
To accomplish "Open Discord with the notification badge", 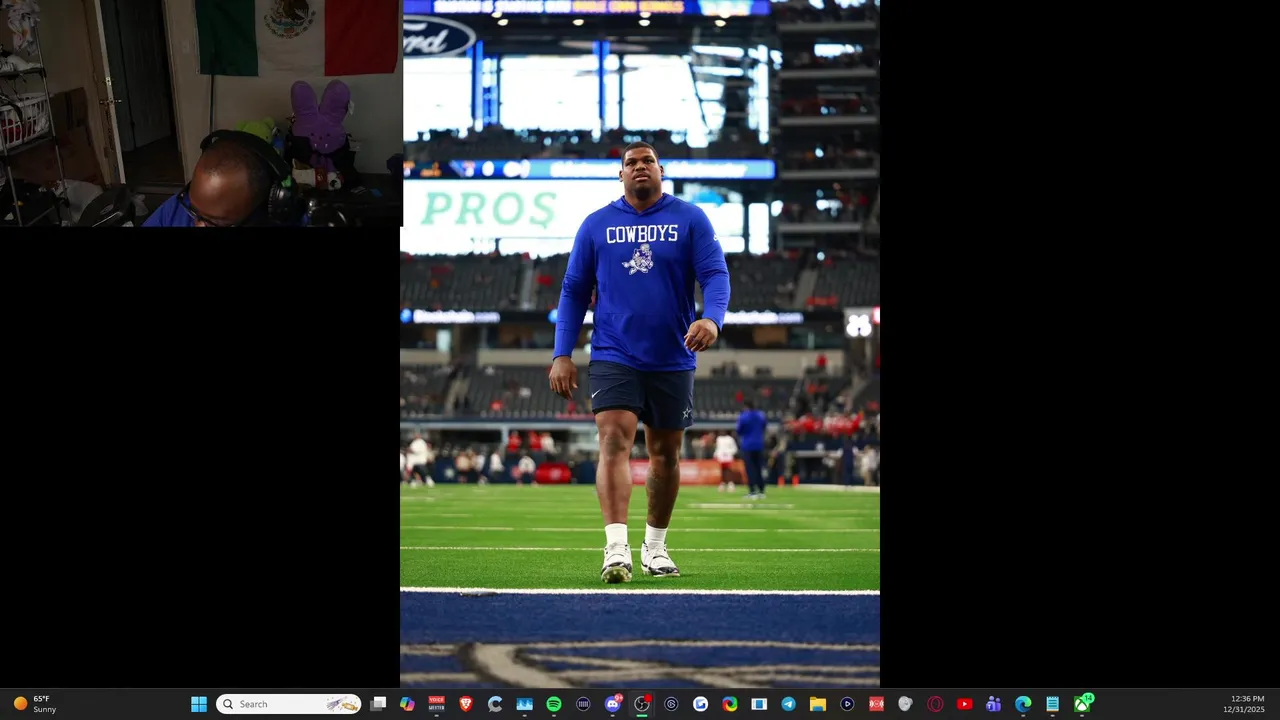I will (613, 704).
